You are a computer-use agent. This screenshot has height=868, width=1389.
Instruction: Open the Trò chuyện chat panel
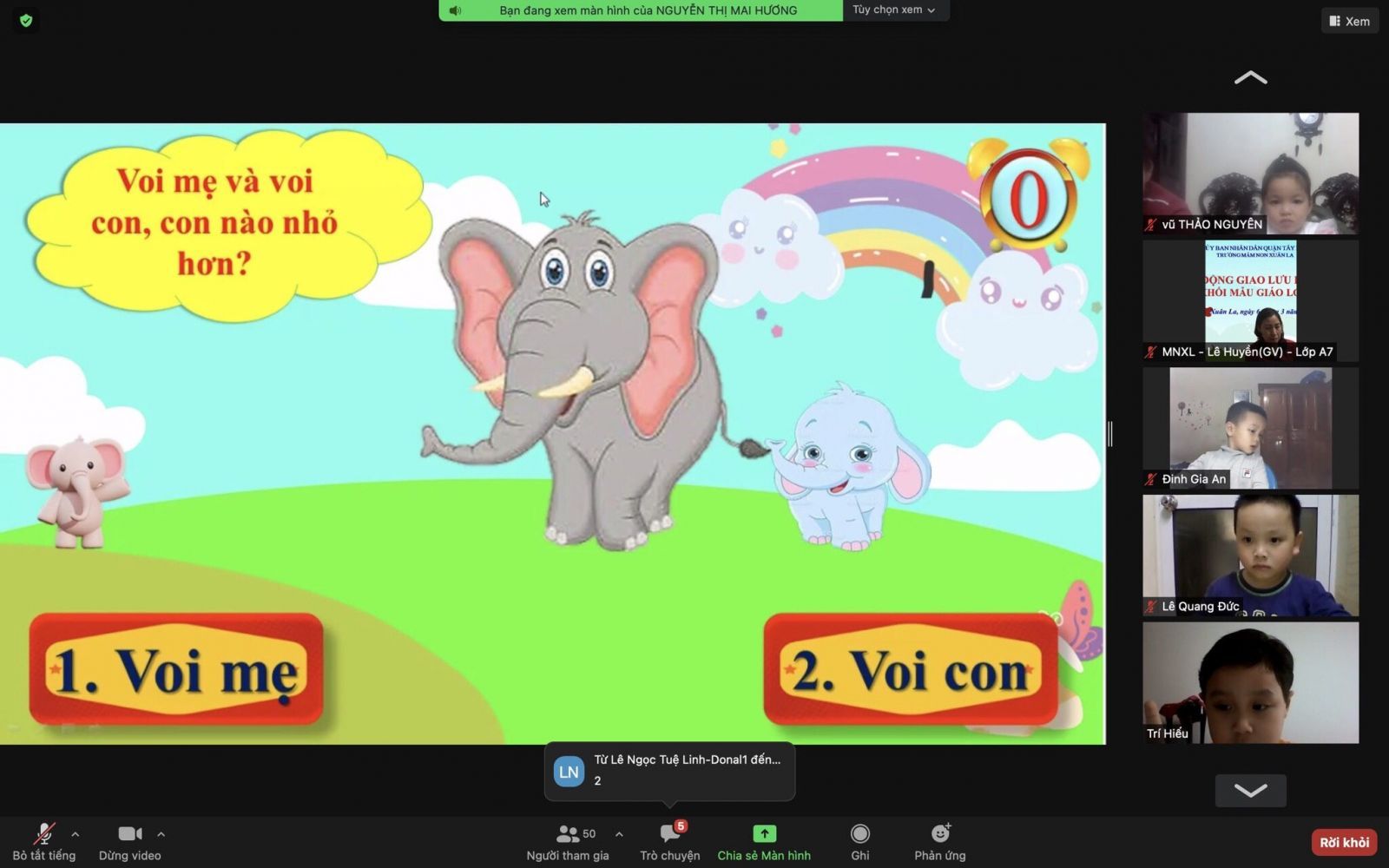(x=669, y=841)
